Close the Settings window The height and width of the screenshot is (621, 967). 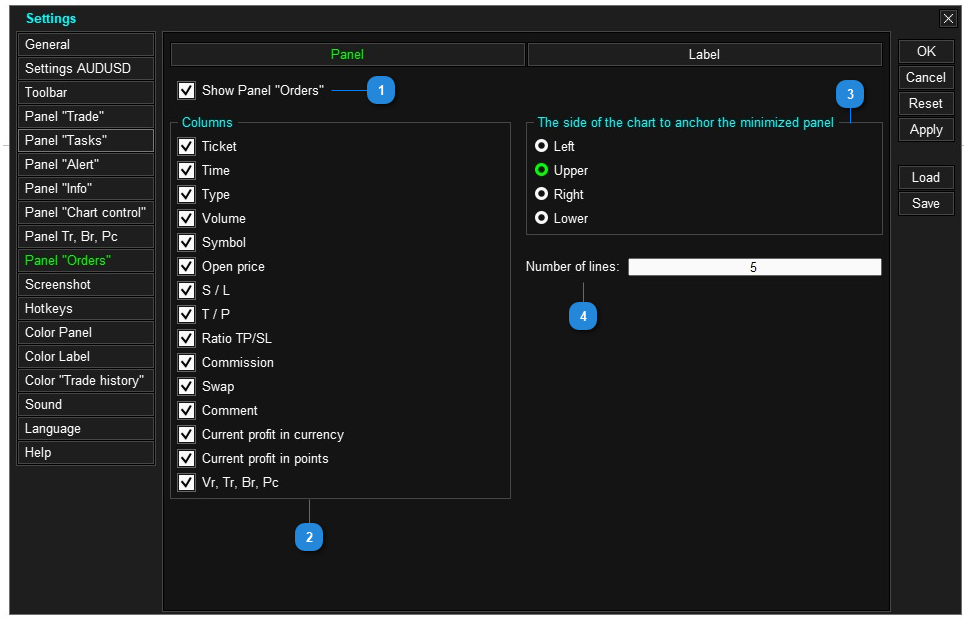coord(948,19)
